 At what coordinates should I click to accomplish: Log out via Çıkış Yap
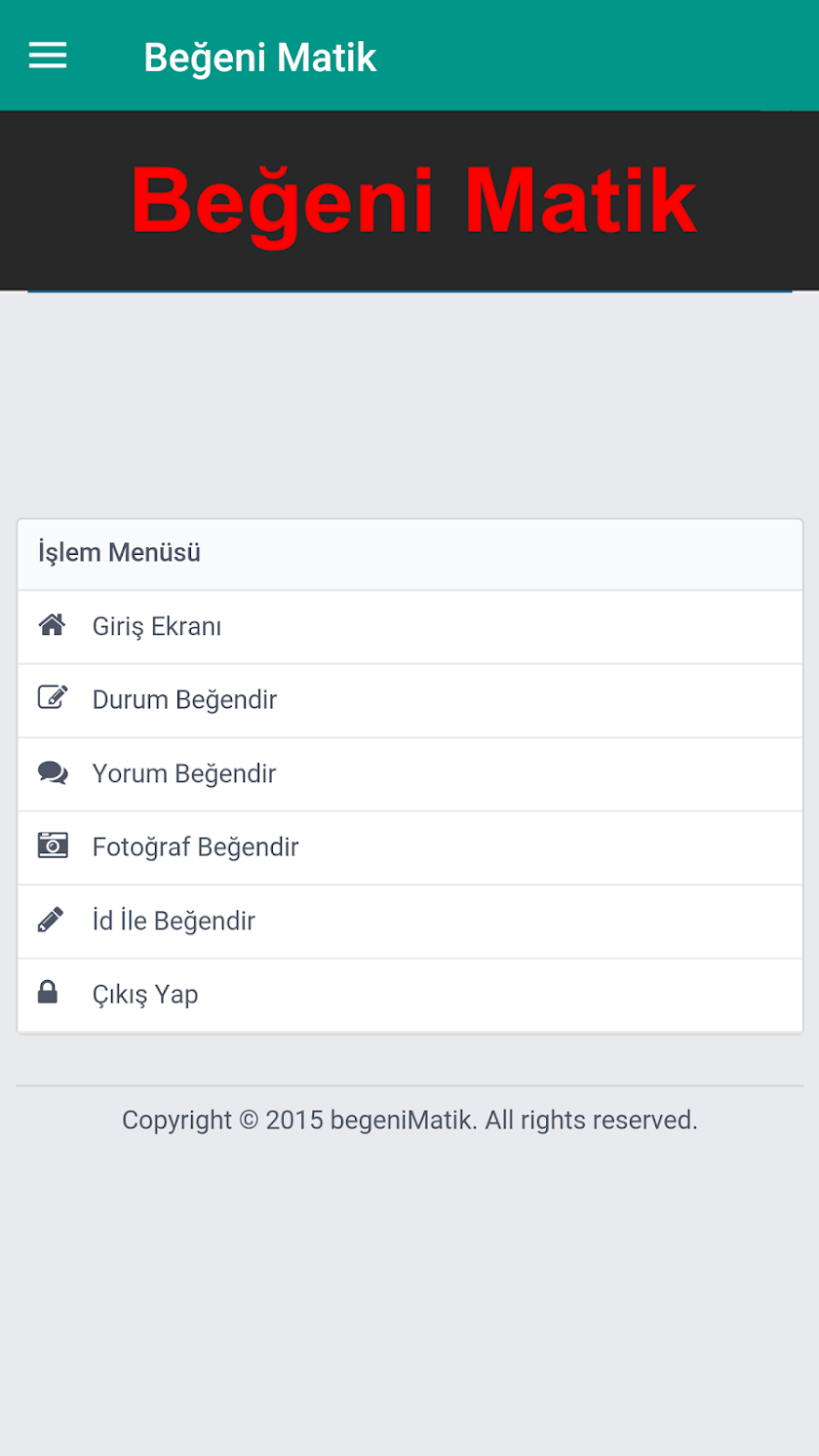(x=145, y=995)
